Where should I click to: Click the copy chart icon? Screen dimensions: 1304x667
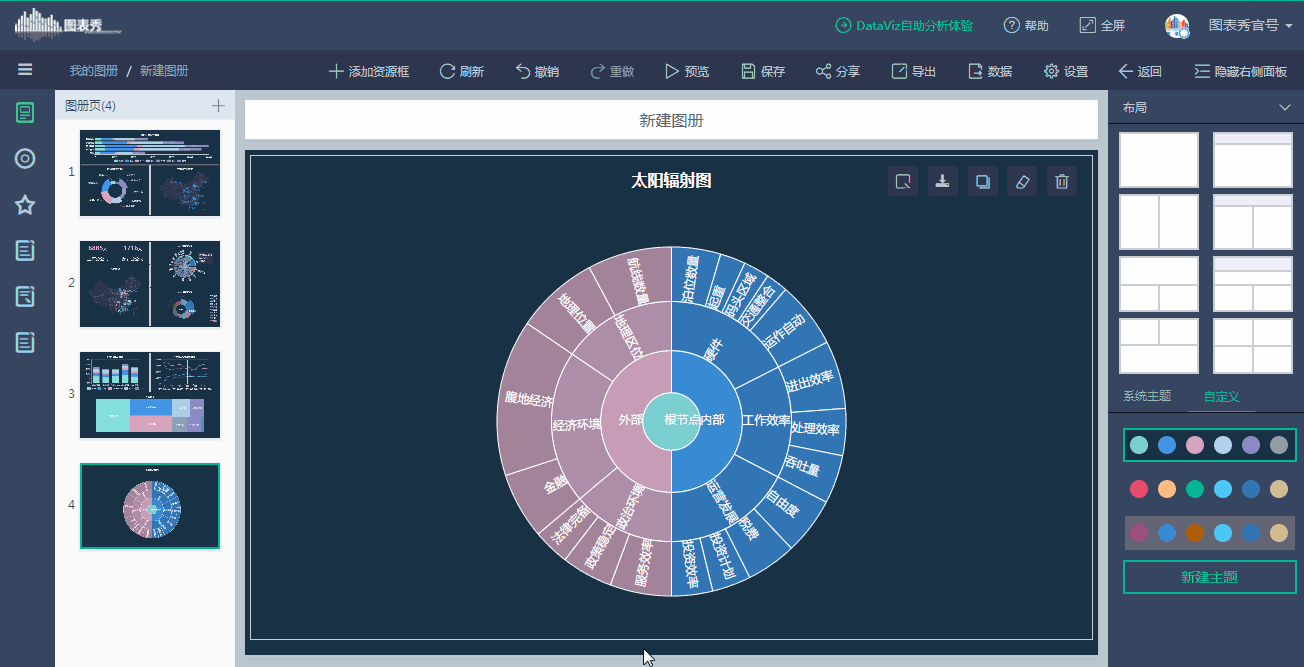click(x=982, y=181)
